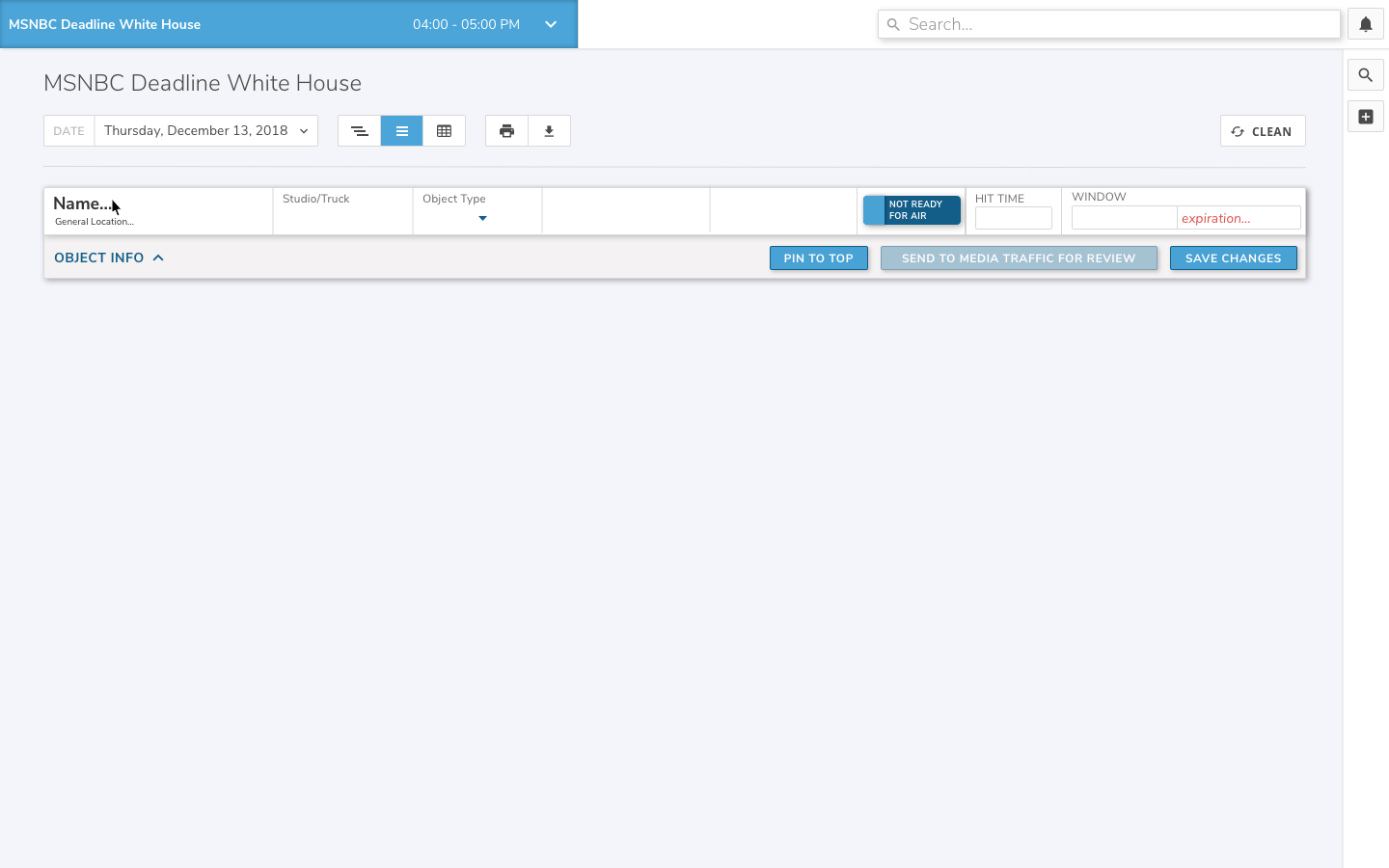Select the list view layout icon

coord(401,131)
